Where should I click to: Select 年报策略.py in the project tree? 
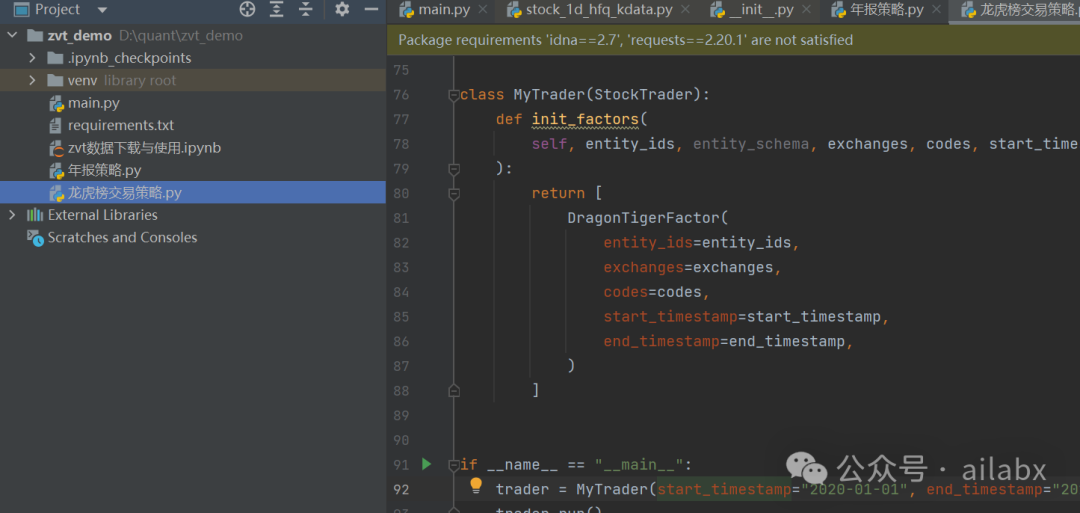[104, 170]
